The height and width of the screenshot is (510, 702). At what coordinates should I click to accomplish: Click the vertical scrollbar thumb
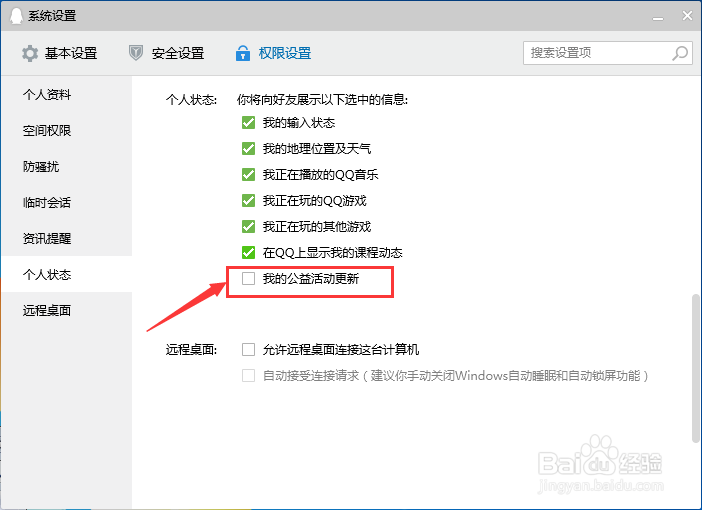695,368
